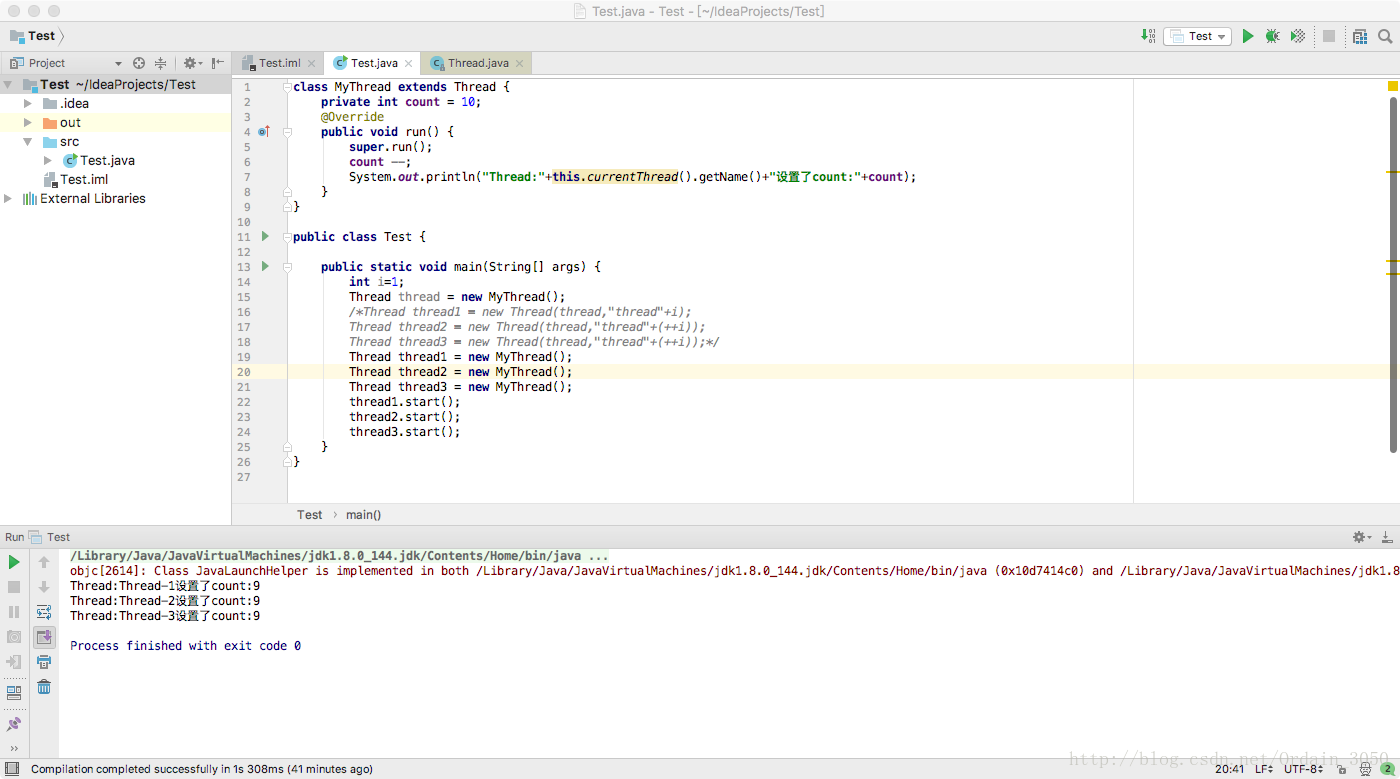Open the Project Structure icon
The width and height of the screenshot is (1400, 779).
tap(1360, 36)
